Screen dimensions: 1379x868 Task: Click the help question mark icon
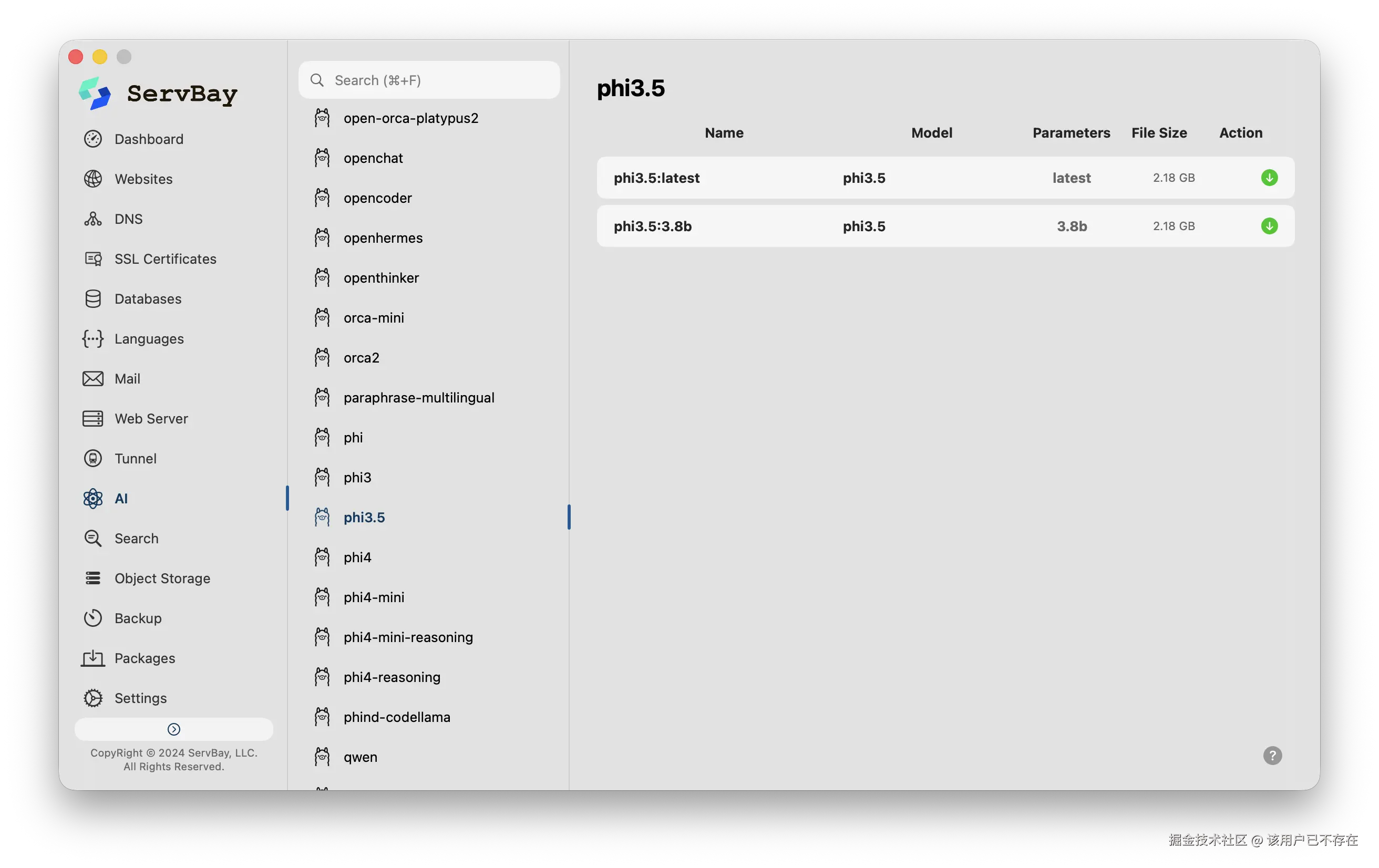(x=1272, y=755)
